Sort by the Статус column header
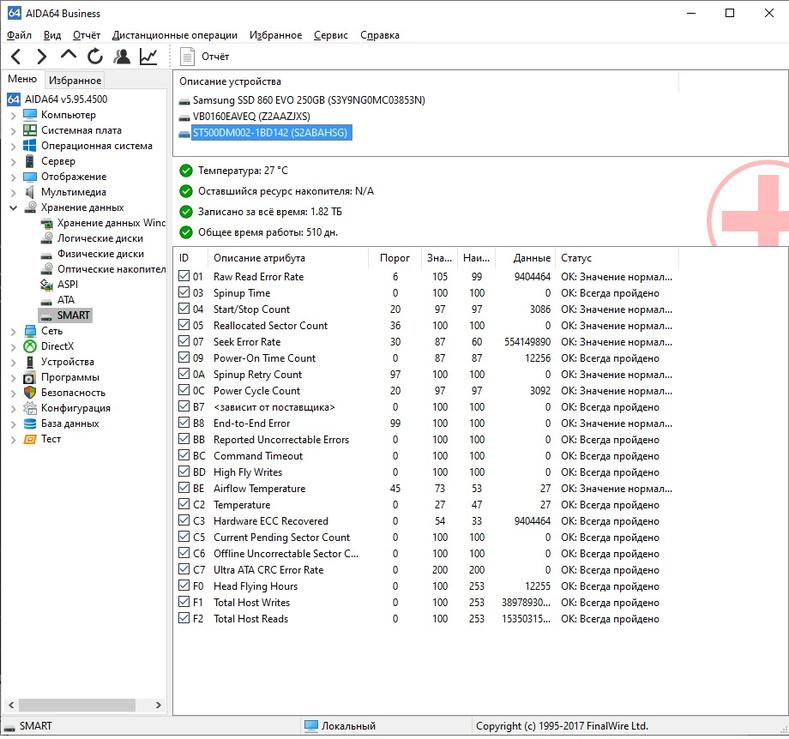 (617, 258)
